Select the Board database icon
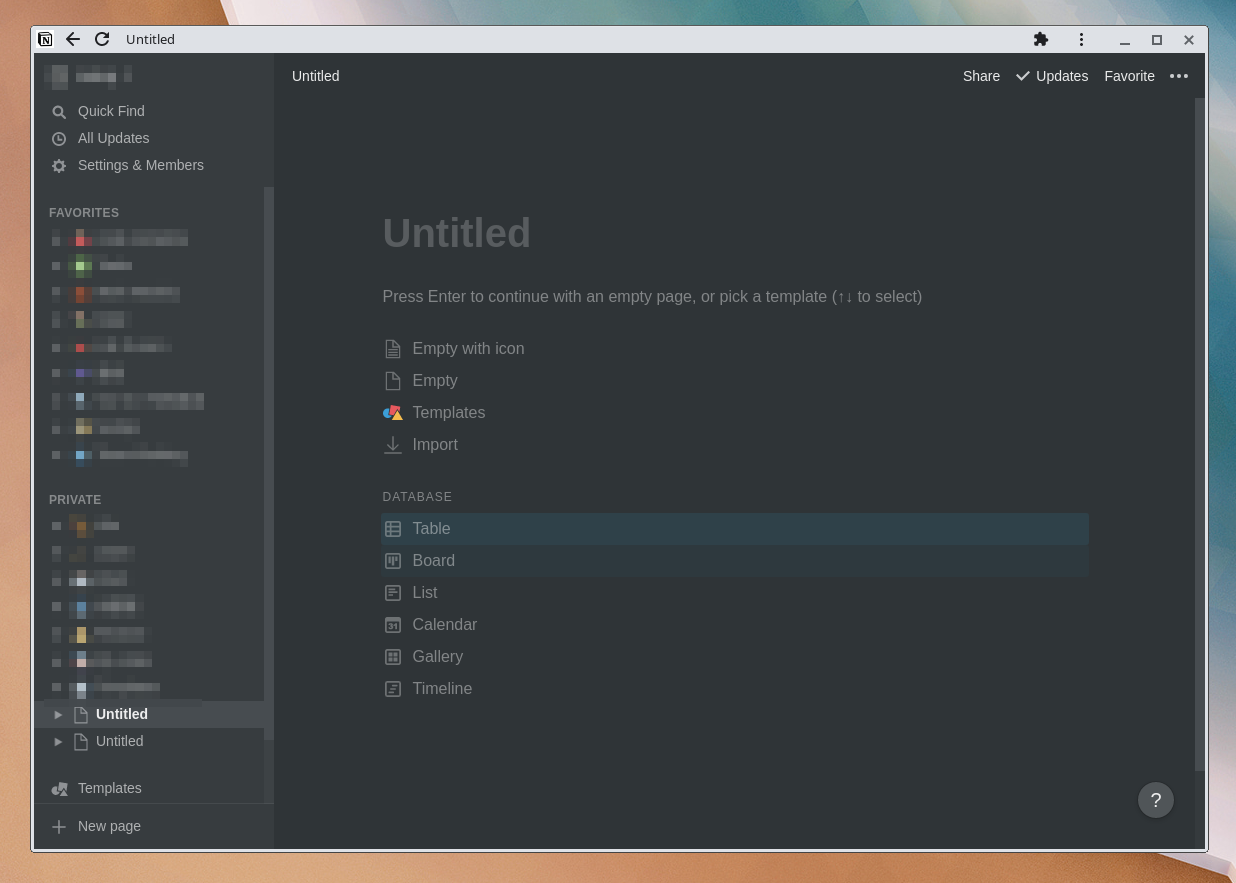 pos(393,561)
